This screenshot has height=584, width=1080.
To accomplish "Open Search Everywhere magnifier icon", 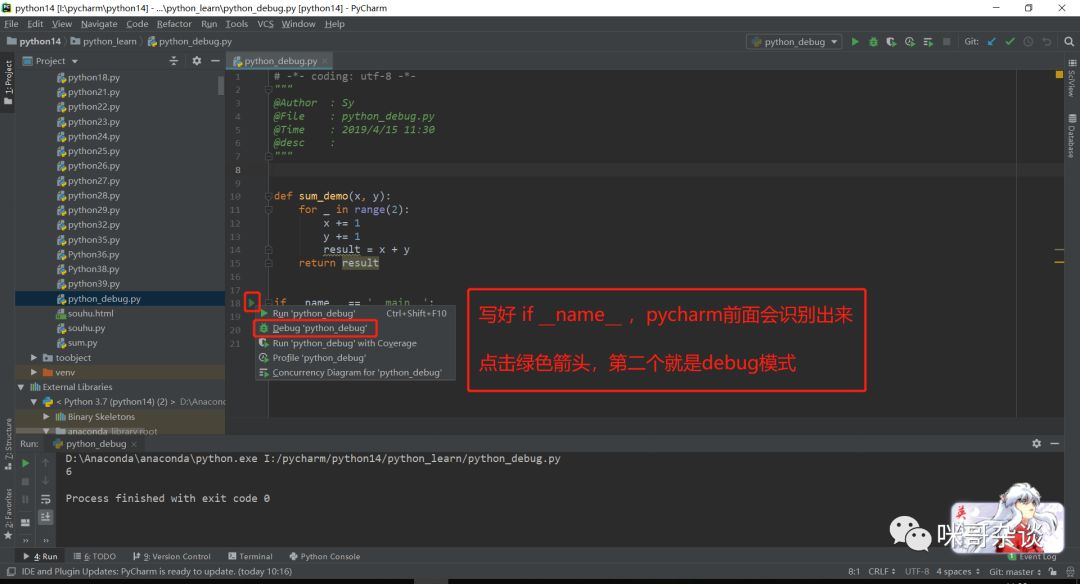I will click(1069, 42).
